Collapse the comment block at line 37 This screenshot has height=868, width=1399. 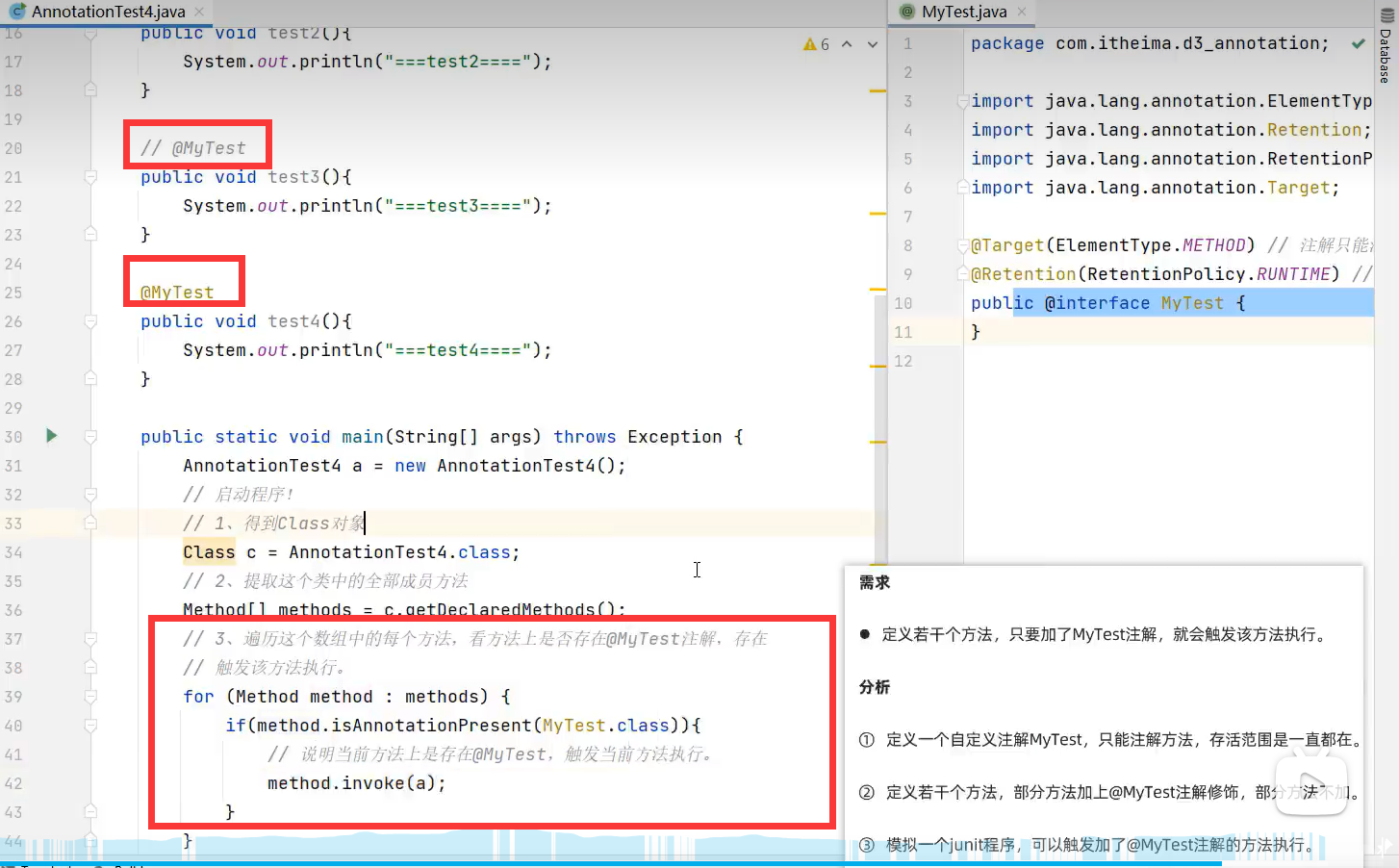point(90,639)
